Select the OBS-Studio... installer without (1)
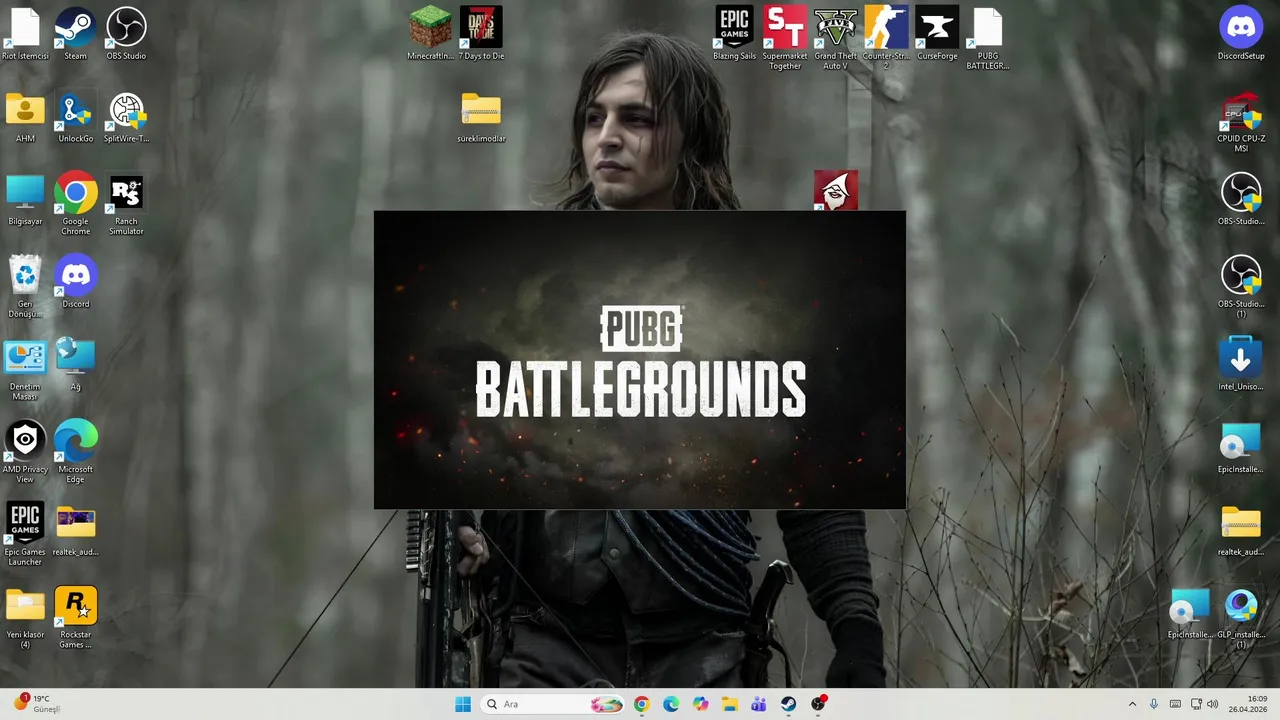 point(1241,199)
